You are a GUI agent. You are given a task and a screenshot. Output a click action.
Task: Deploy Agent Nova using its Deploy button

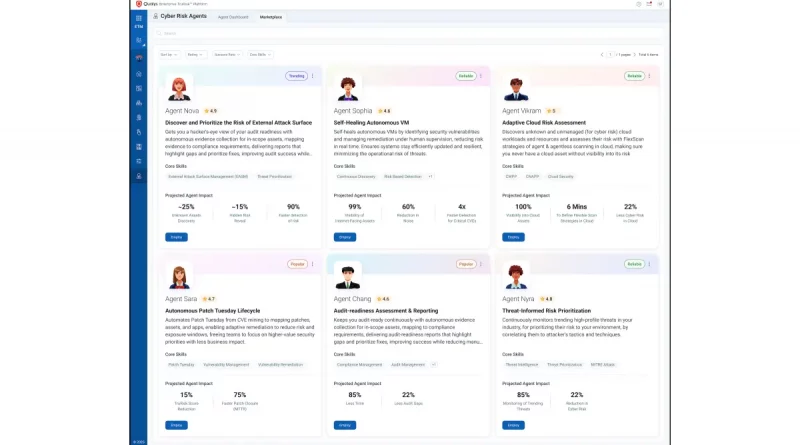[x=176, y=237]
